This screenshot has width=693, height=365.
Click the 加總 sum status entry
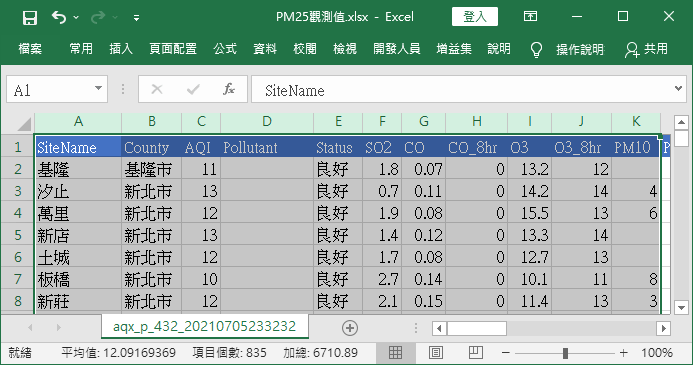pyautogui.click(x=320, y=353)
